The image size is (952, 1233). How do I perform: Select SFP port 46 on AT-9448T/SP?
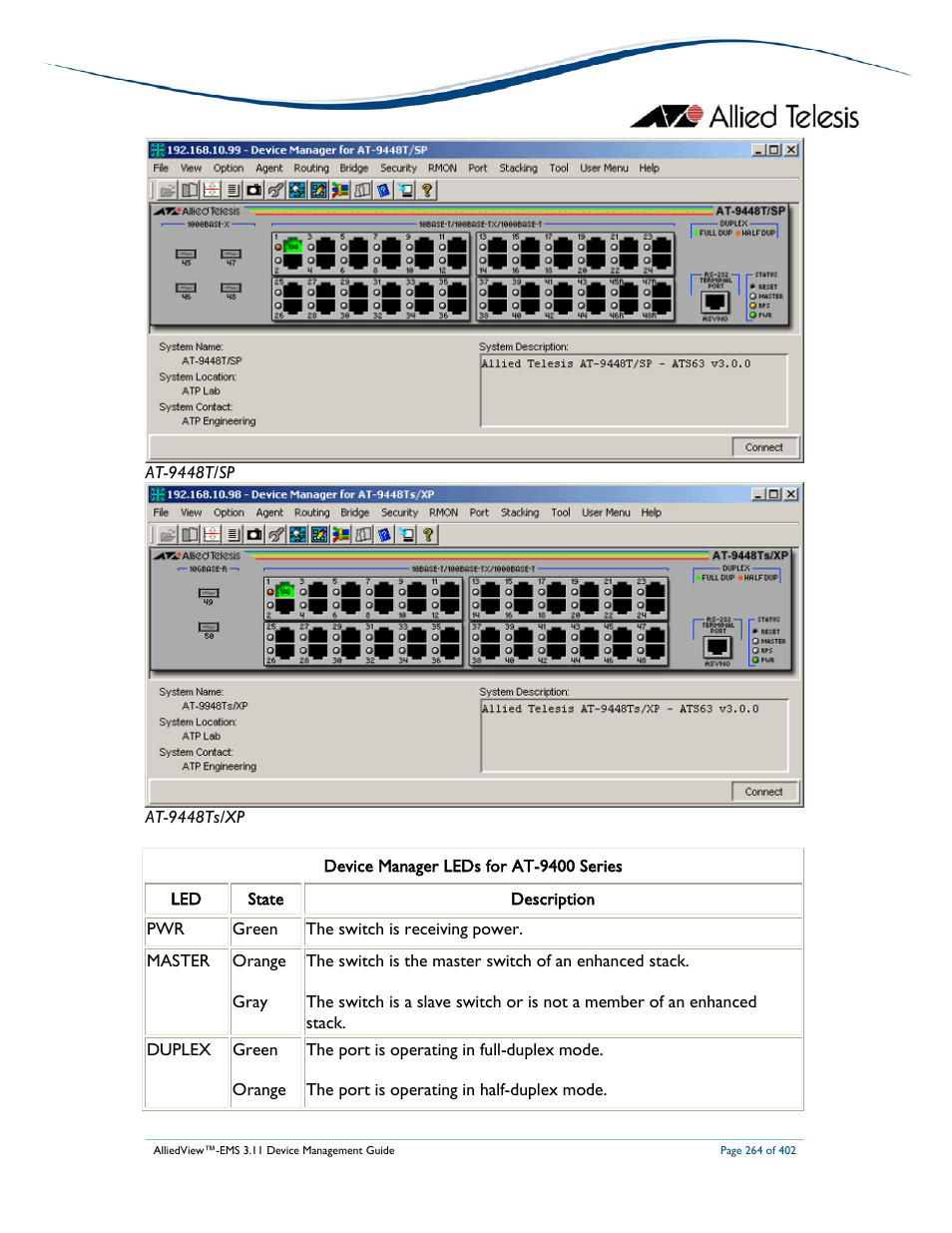(x=187, y=288)
